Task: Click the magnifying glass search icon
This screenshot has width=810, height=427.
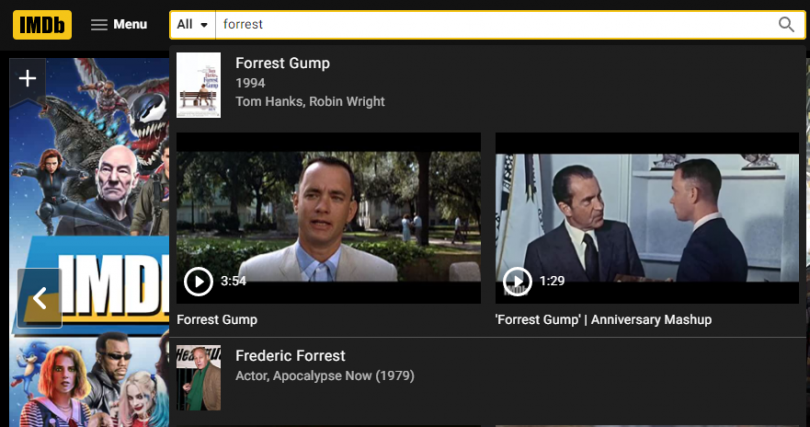Action: point(786,25)
